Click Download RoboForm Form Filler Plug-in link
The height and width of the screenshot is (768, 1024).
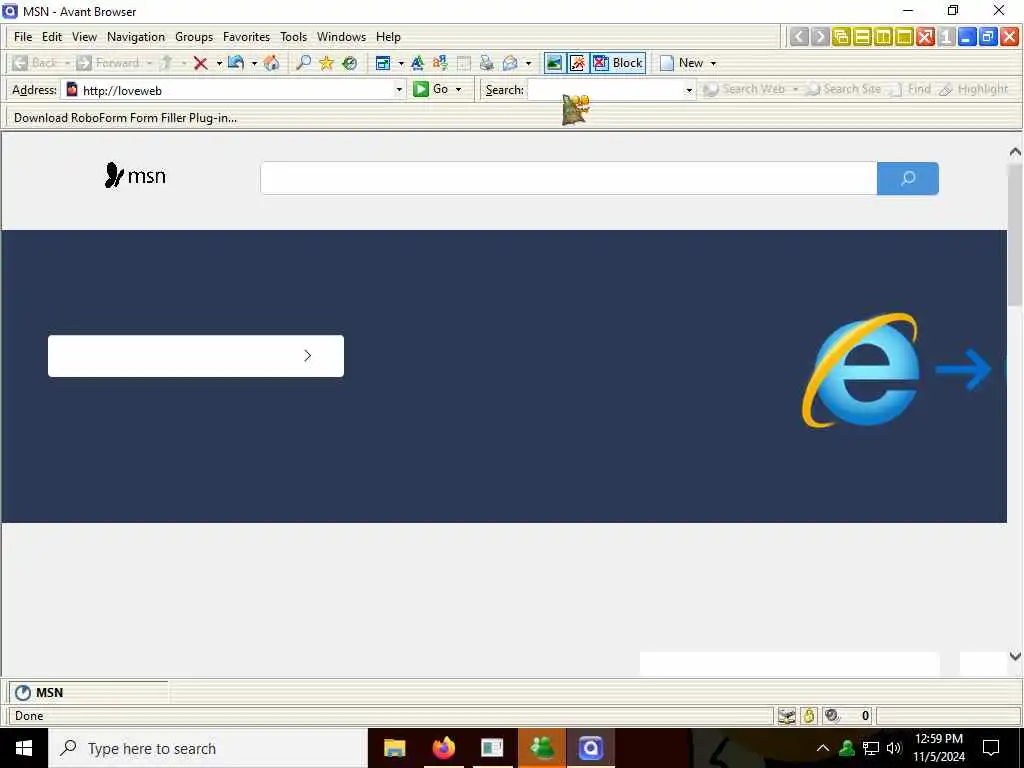coord(125,118)
